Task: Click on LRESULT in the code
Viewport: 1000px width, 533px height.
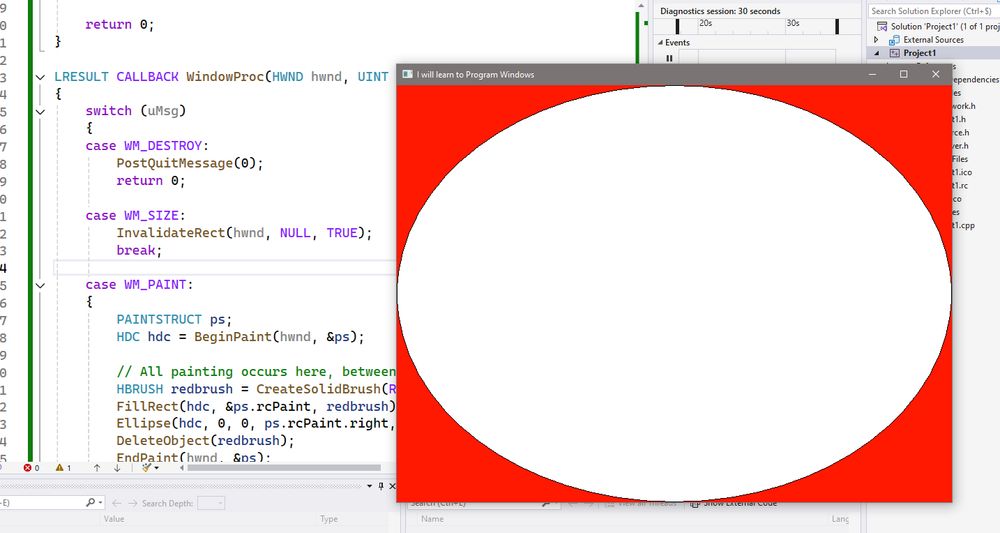Action: tap(82, 77)
